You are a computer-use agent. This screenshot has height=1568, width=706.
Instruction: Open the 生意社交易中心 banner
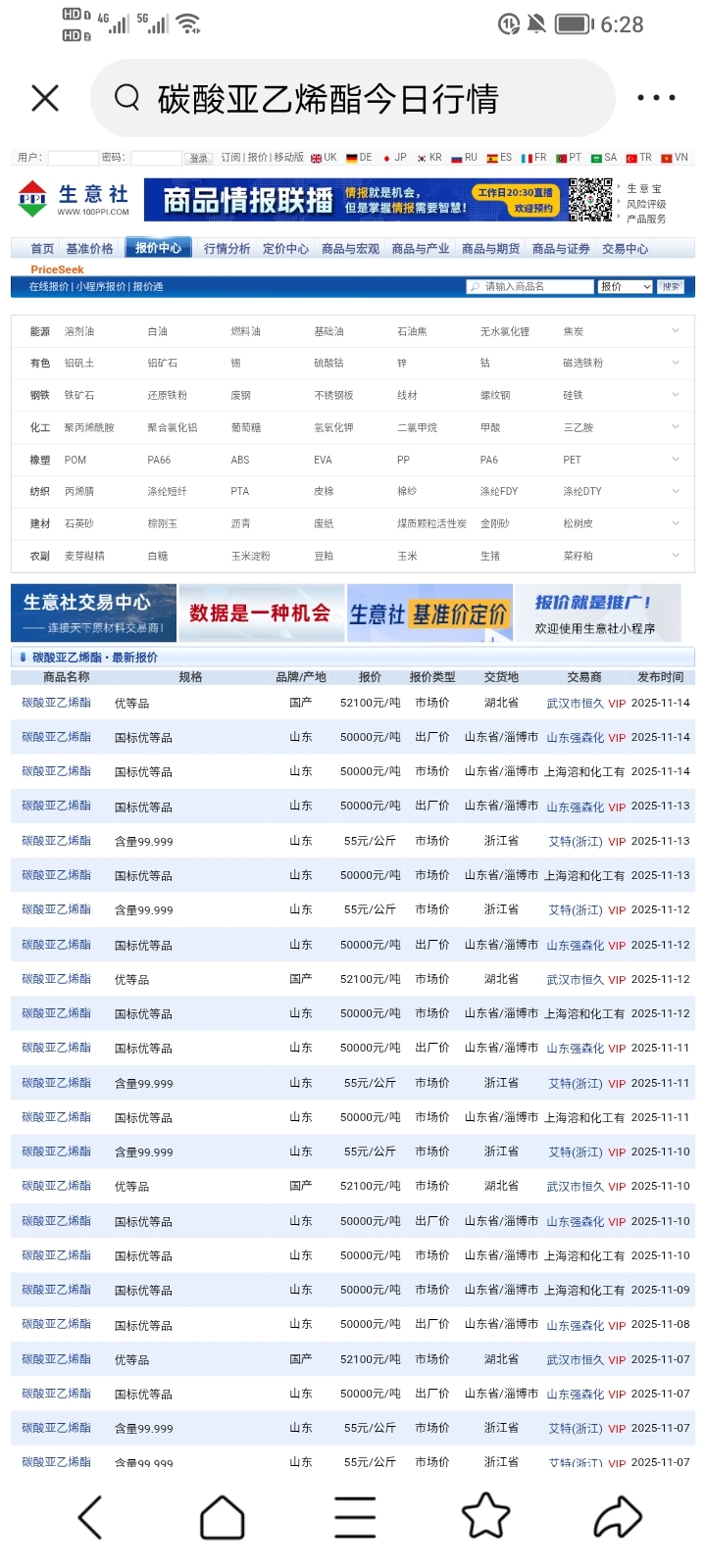click(x=93, y=613)
